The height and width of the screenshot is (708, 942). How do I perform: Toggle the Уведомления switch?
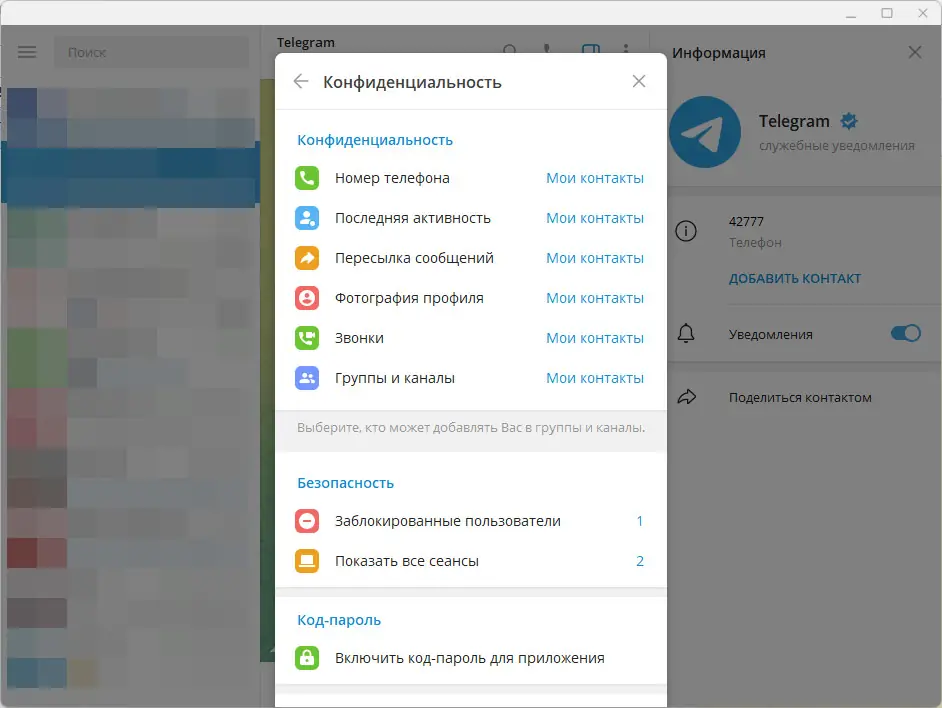[906, 334]
